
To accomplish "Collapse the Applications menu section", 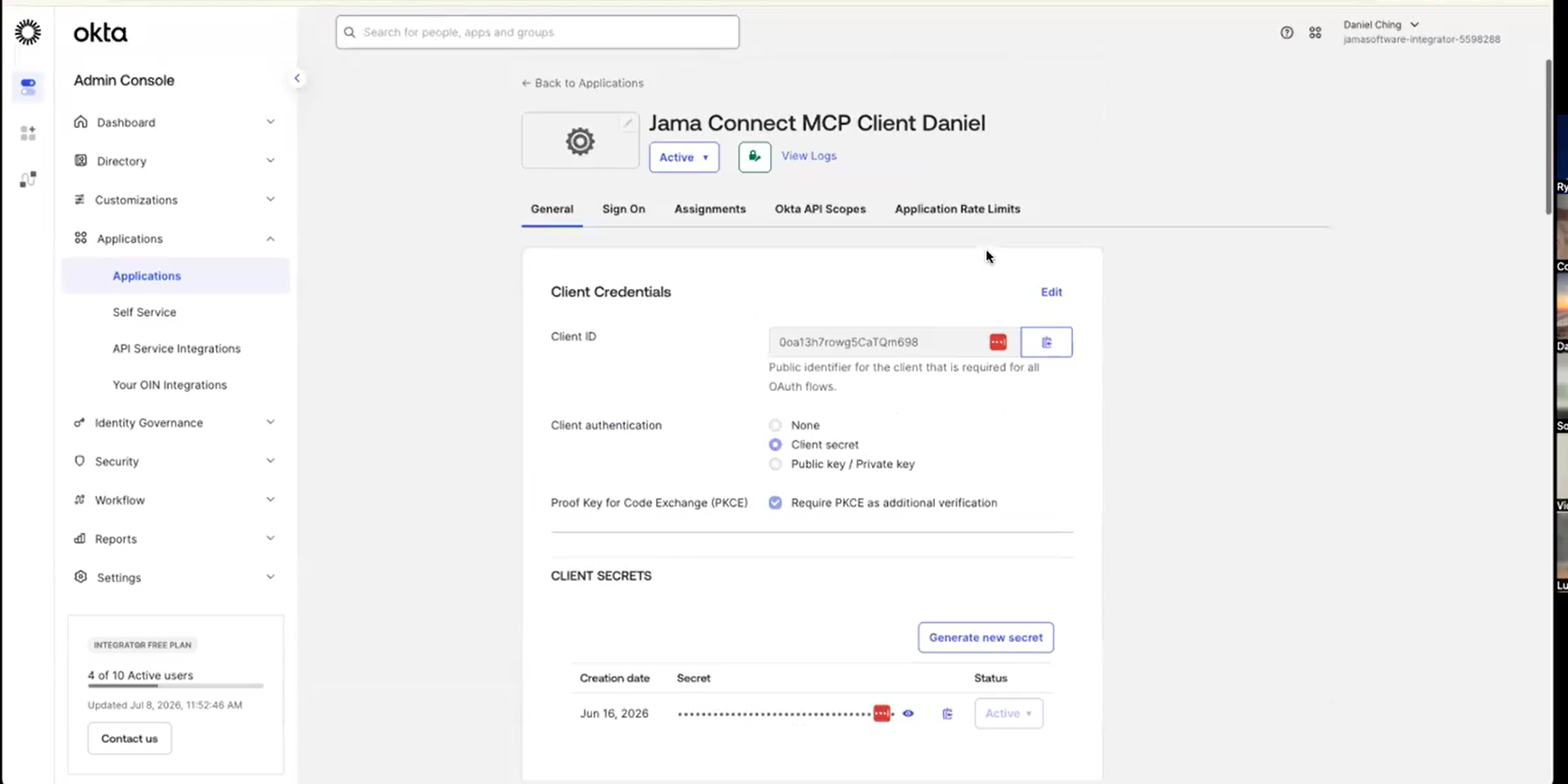I will click(270, 238).
